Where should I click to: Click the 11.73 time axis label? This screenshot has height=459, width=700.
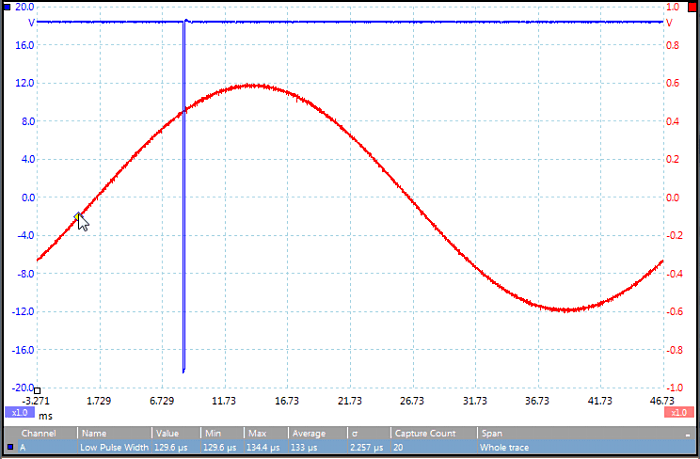(x=224, y=401)
